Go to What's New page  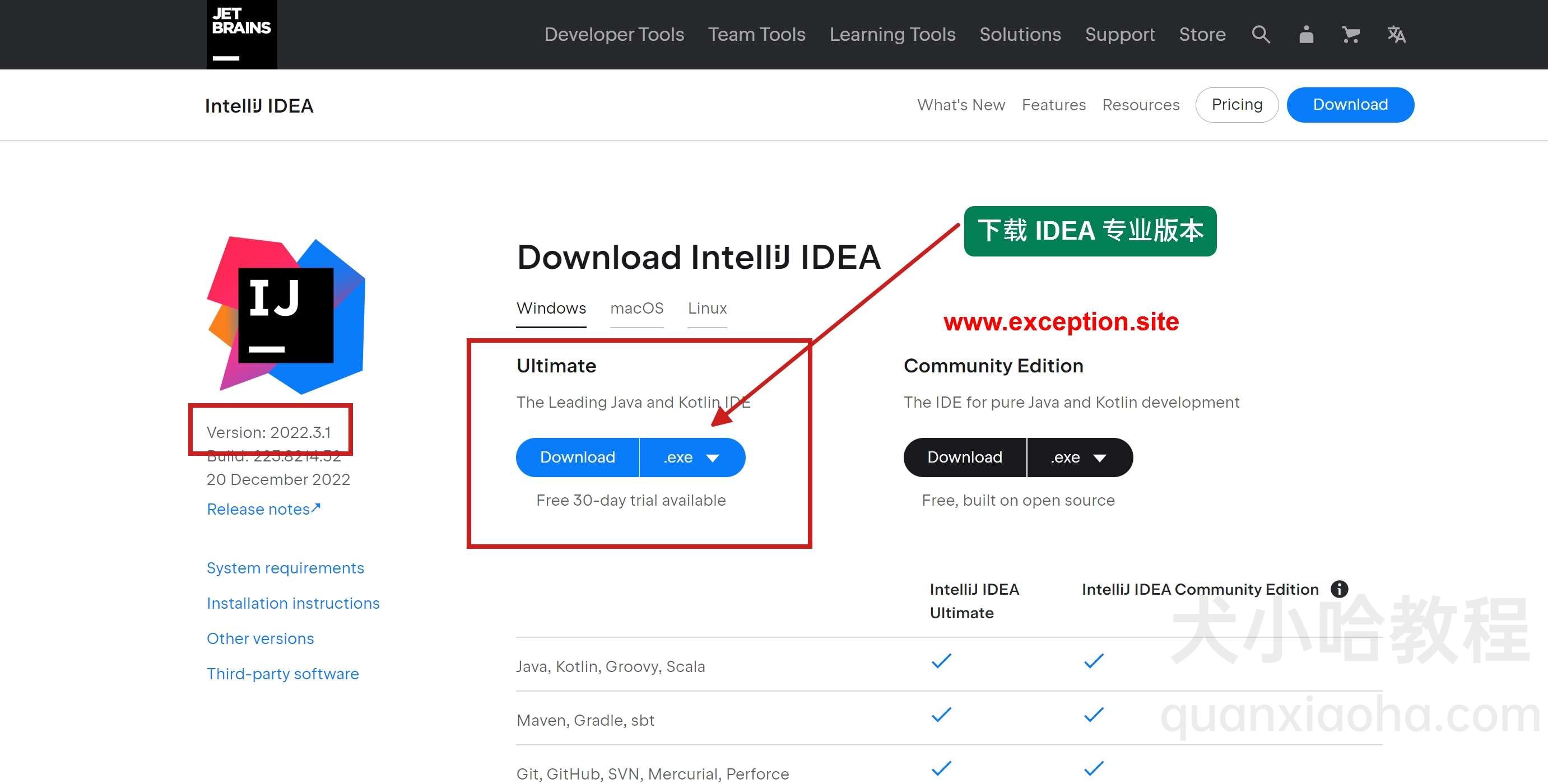(x=961, y=105)
